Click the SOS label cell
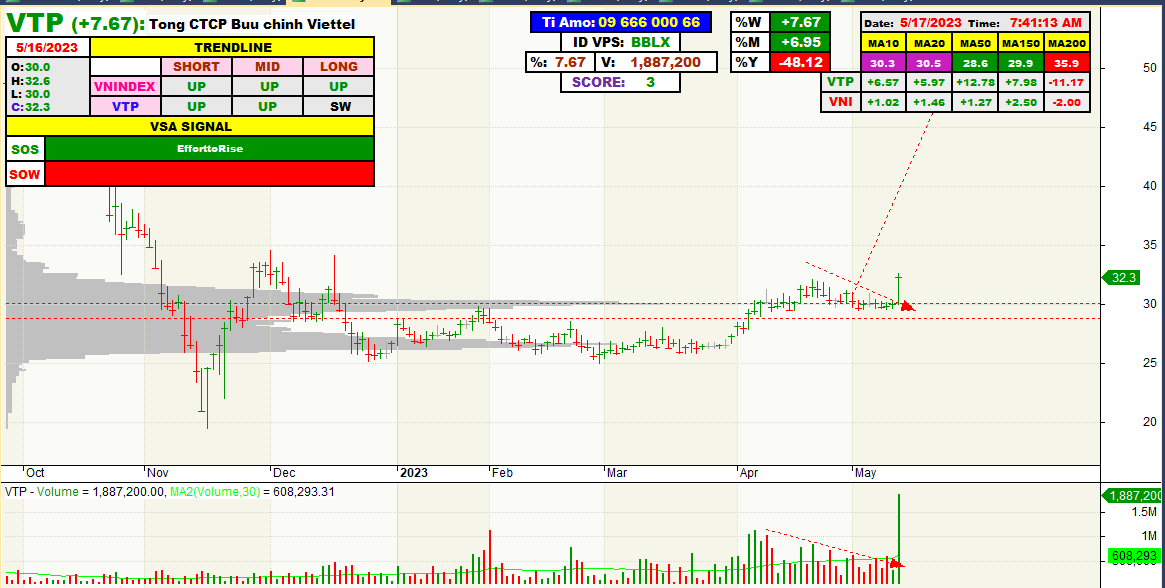This screenshot has width=1165, height=588. [25, 149]
